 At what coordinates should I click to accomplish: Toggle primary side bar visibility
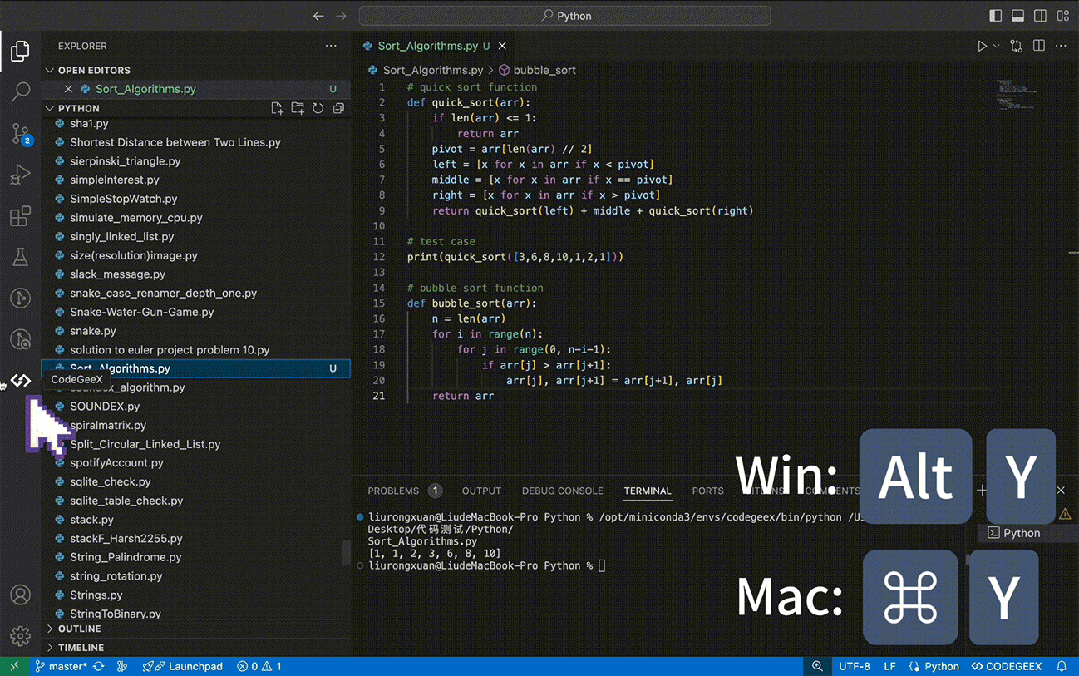coord(995,16)
